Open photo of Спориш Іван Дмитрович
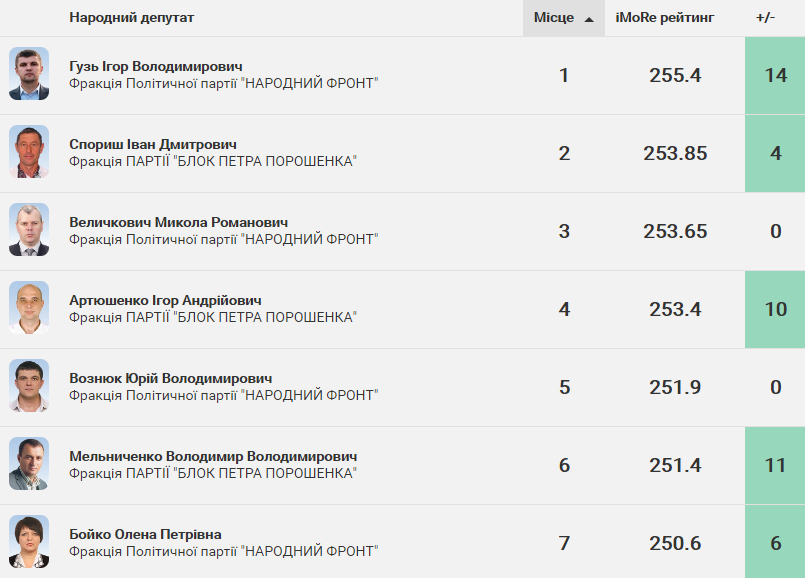This screenshot has width=805, height=578. pos(29,151)
